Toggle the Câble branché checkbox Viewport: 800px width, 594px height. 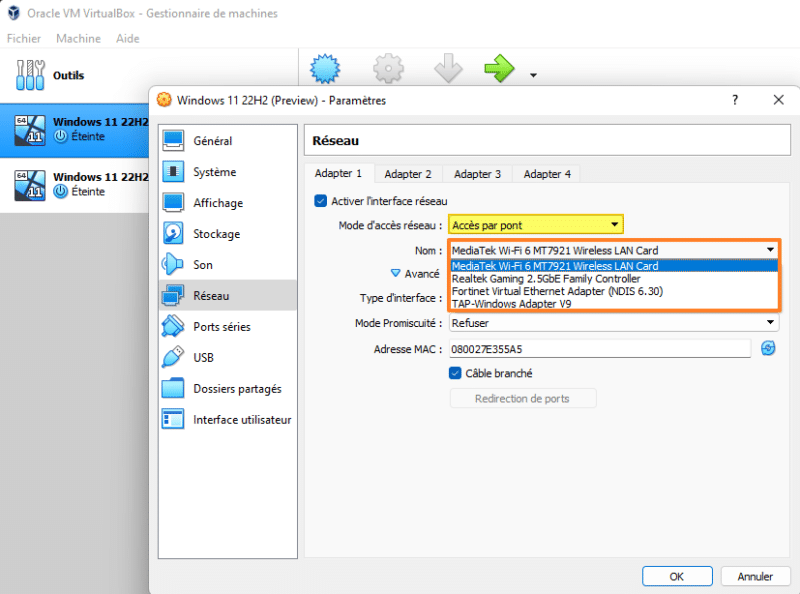point(456,373)
